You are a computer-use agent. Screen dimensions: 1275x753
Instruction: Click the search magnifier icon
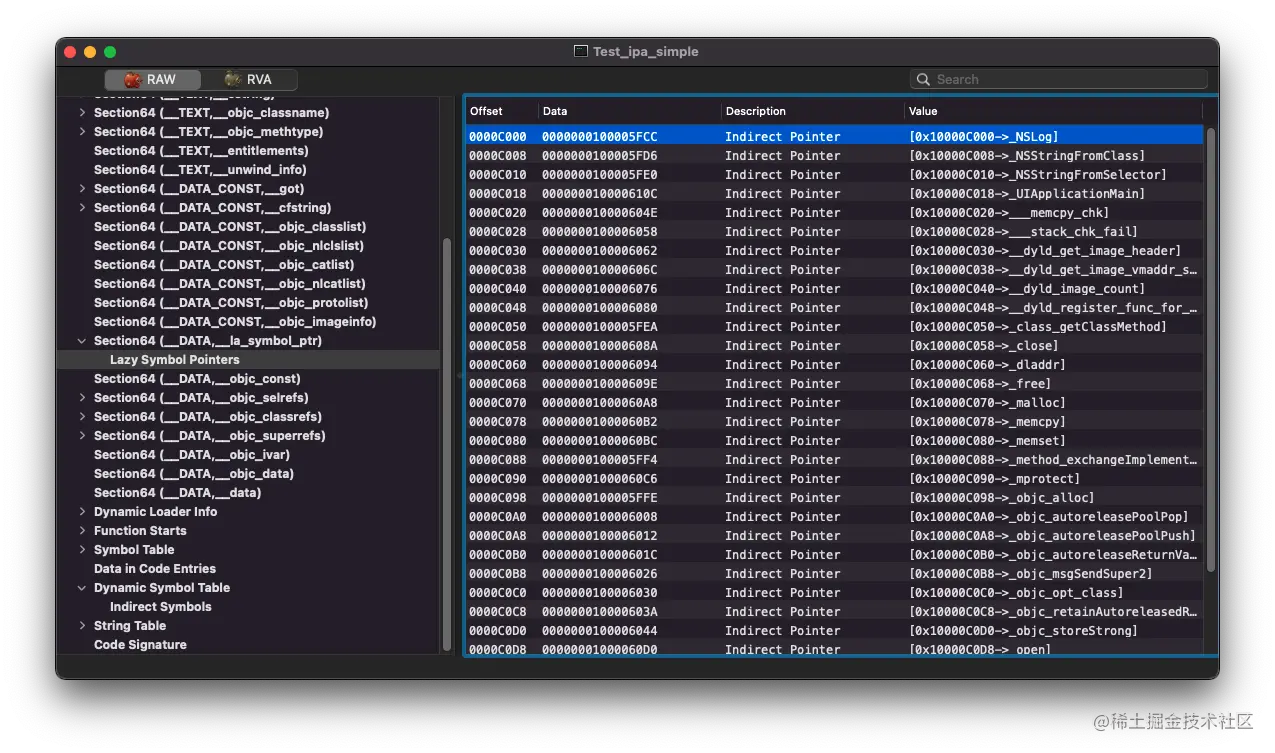click(923, 80)
